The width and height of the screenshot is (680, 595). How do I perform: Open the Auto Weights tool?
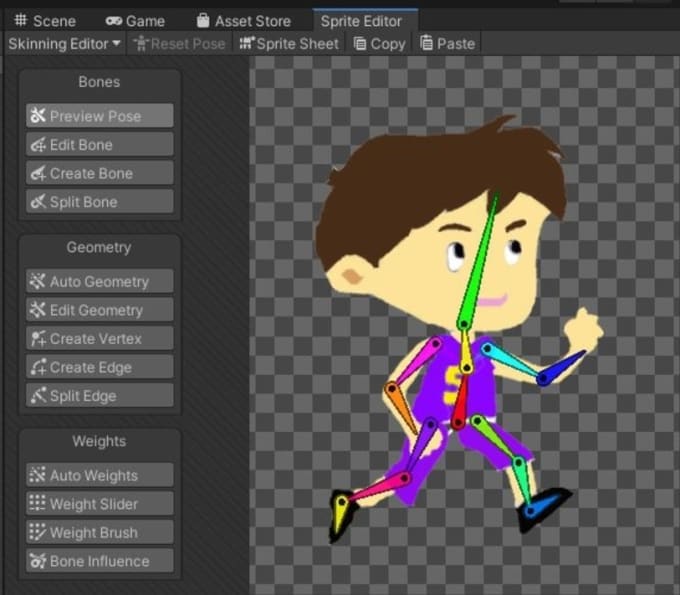coord(100,475)
